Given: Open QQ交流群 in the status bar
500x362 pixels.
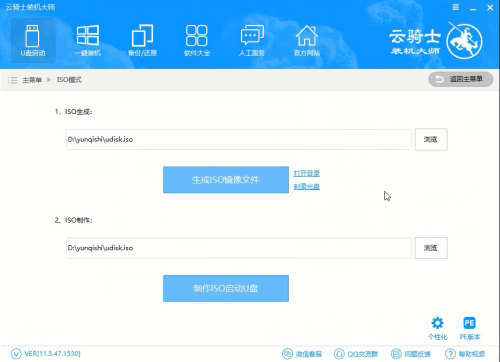Looking at the screenshot, I should 356,354.
